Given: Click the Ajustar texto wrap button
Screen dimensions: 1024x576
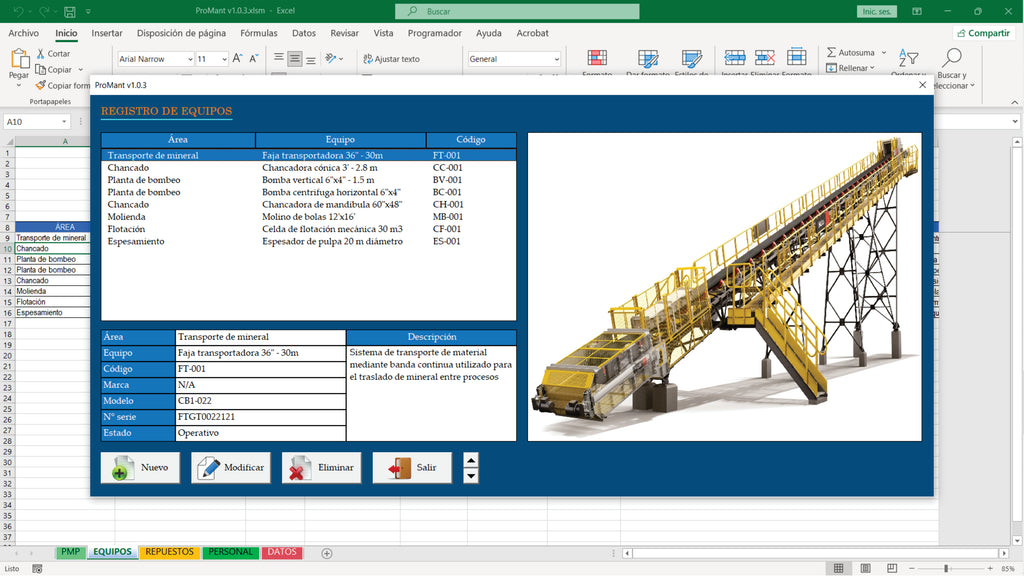Looking at the screenshot, I should click(392, 59).
